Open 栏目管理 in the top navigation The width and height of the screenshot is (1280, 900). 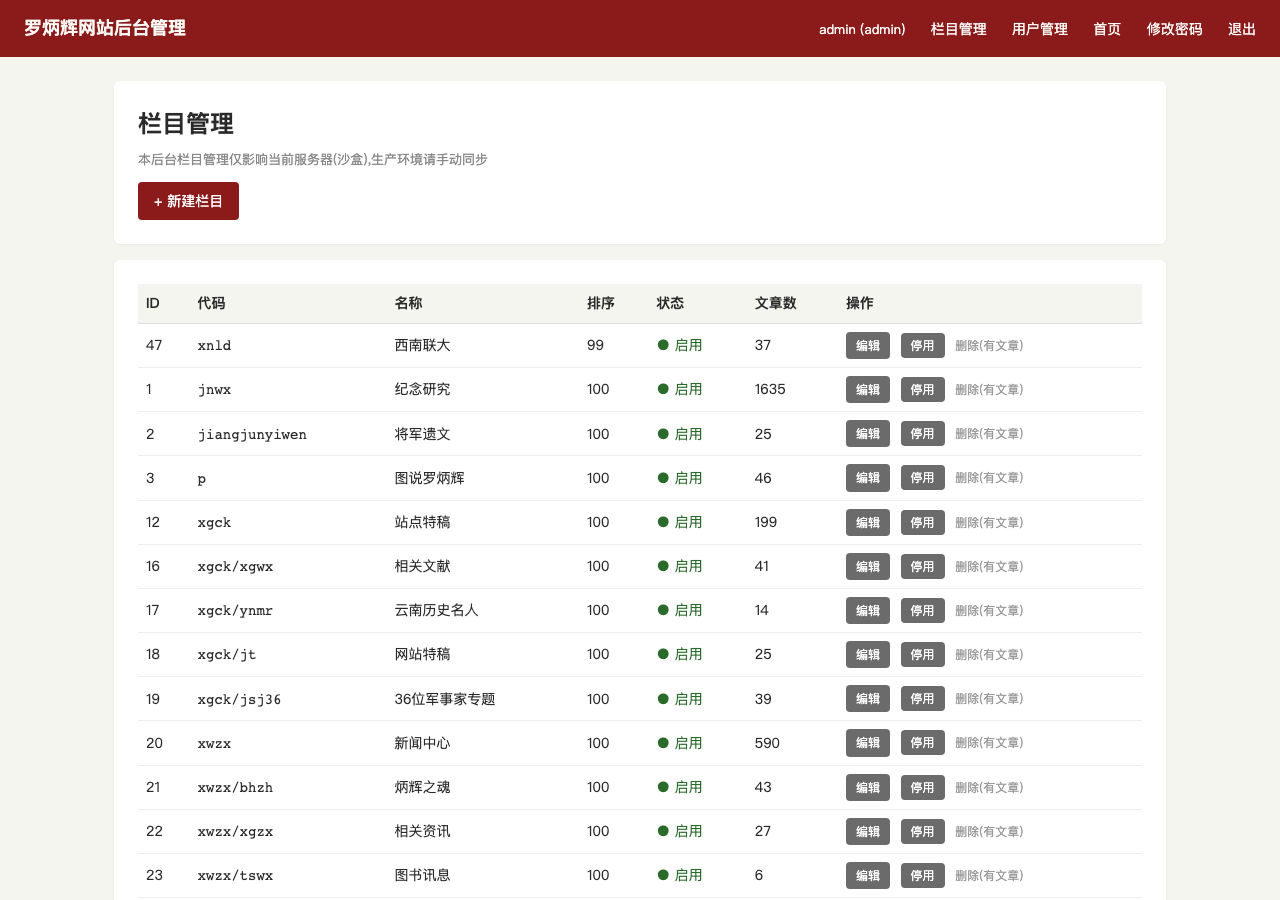pyautogui.click(x=958, y=29)
